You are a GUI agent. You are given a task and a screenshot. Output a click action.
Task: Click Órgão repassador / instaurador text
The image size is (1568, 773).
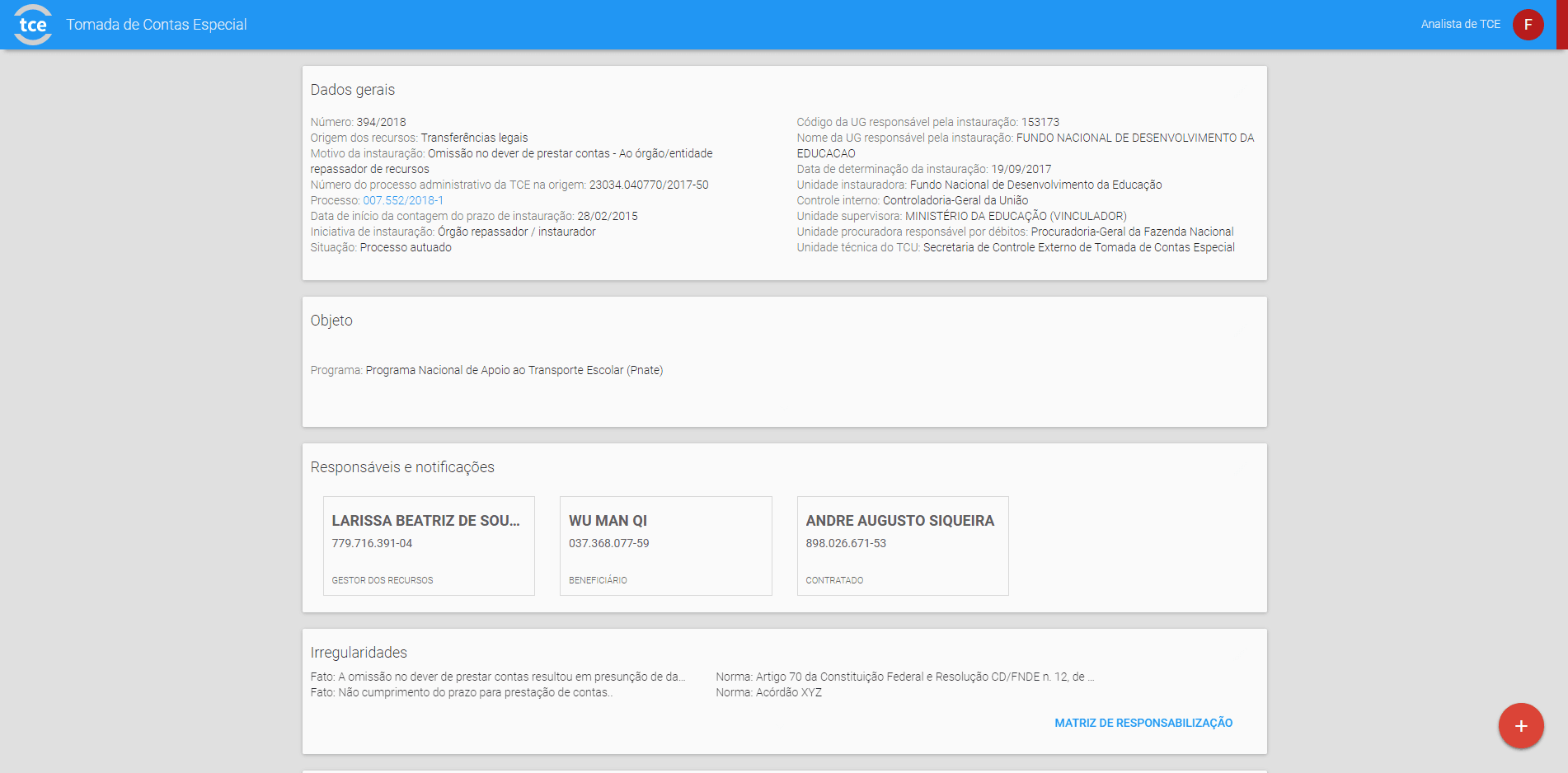tap(517, 232)
